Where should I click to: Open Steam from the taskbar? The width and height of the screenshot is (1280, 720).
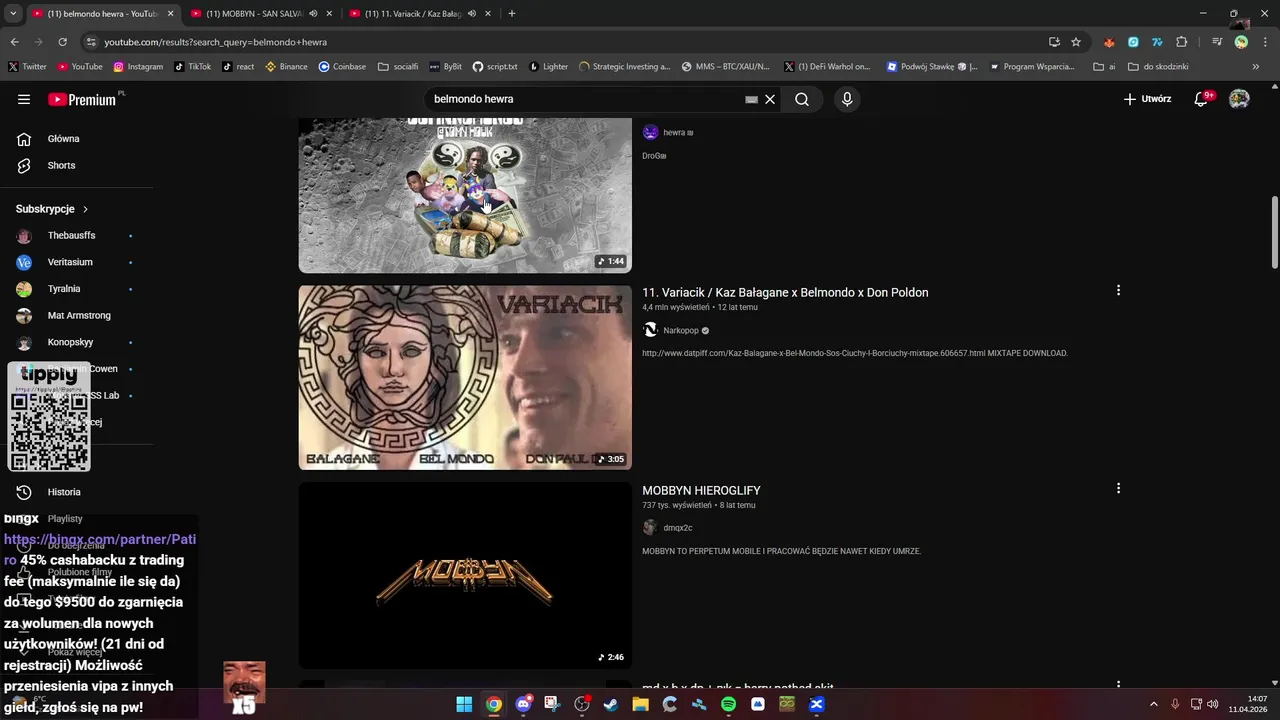click(x=611, y=704)
